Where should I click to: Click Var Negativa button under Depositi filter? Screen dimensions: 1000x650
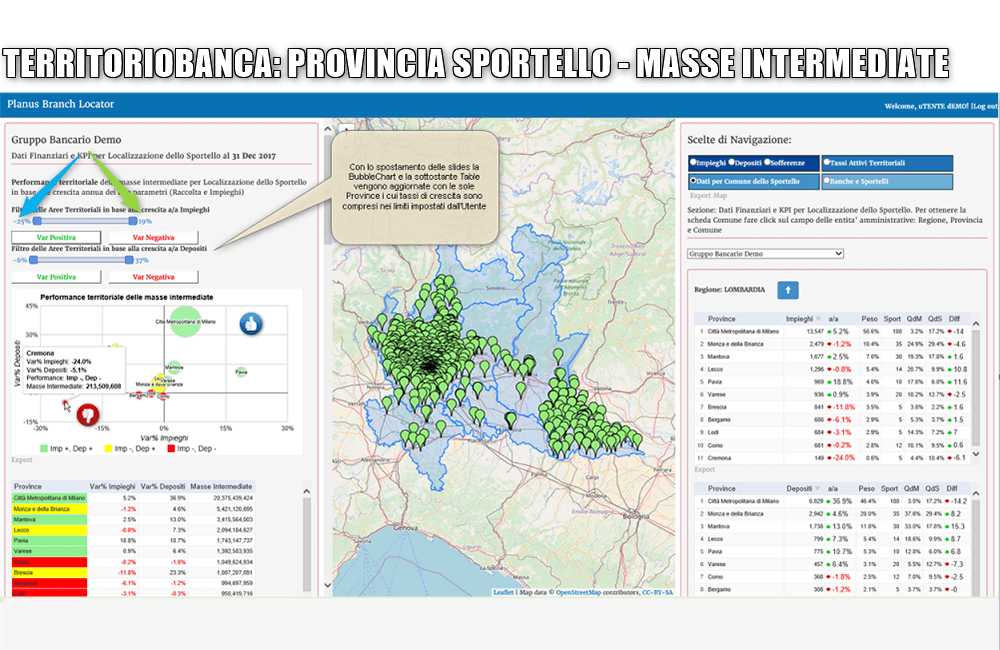[153, 277]
